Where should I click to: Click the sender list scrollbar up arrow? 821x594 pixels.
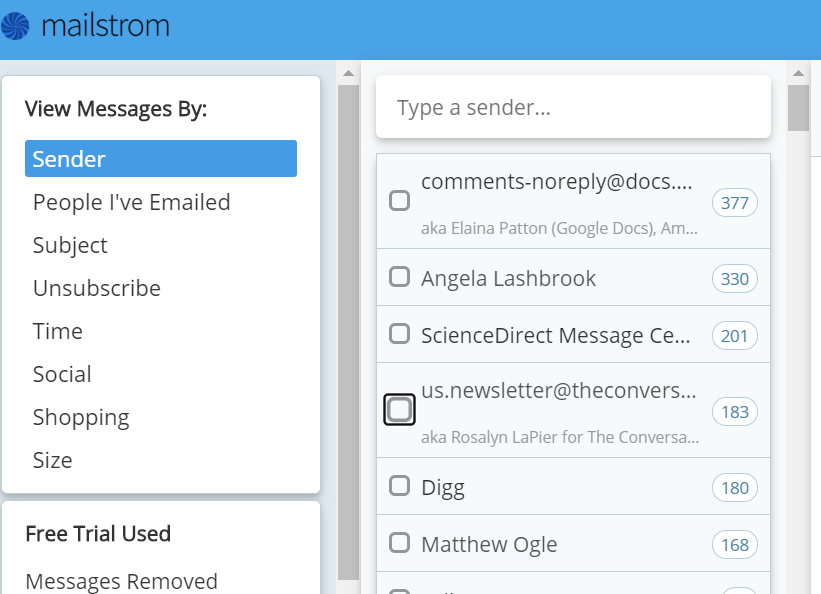click(798, 73)
